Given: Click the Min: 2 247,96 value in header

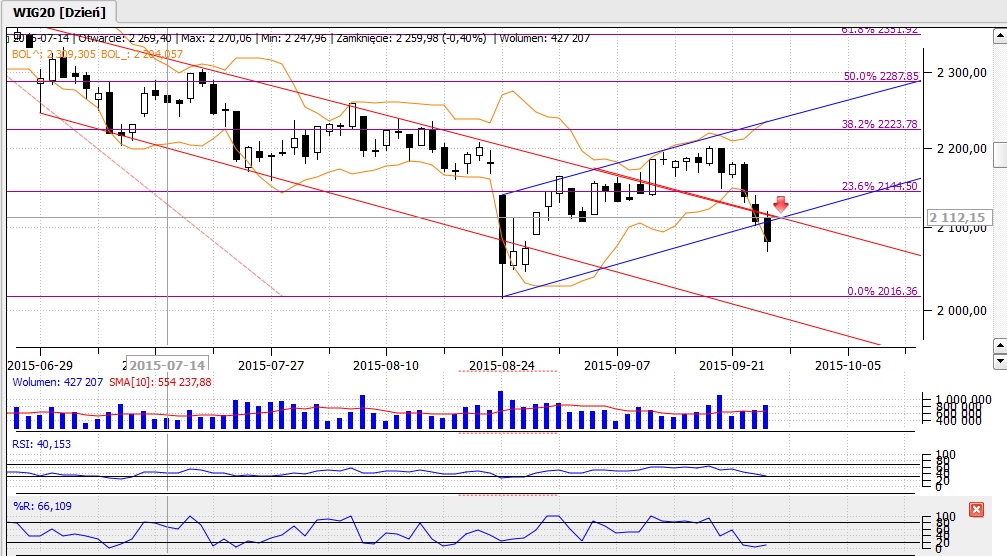Looking at the screenshot, I should [x=294, y=39].
